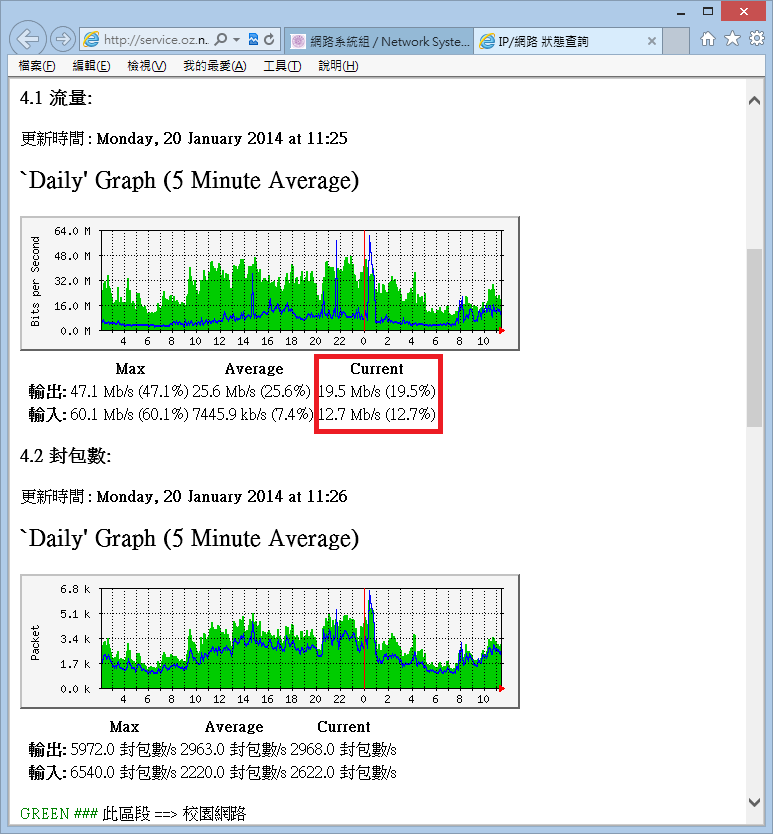Go to Home via house icon
The width and height of the screenshot is (773, 834).
coord(708,39)
